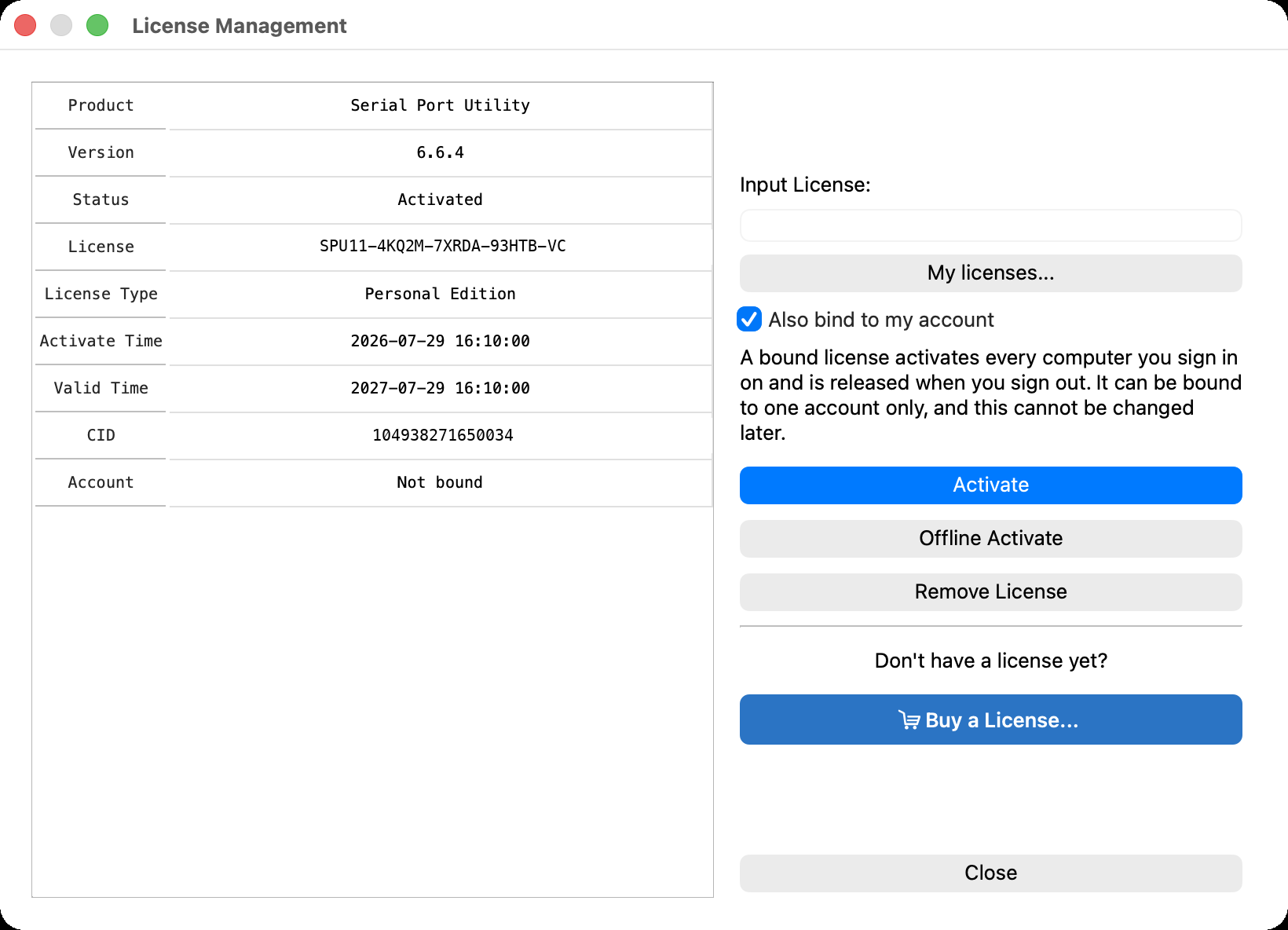Click the Valid Time row header
Screen dimensions: 1288x930
click(x=101, y=388)
